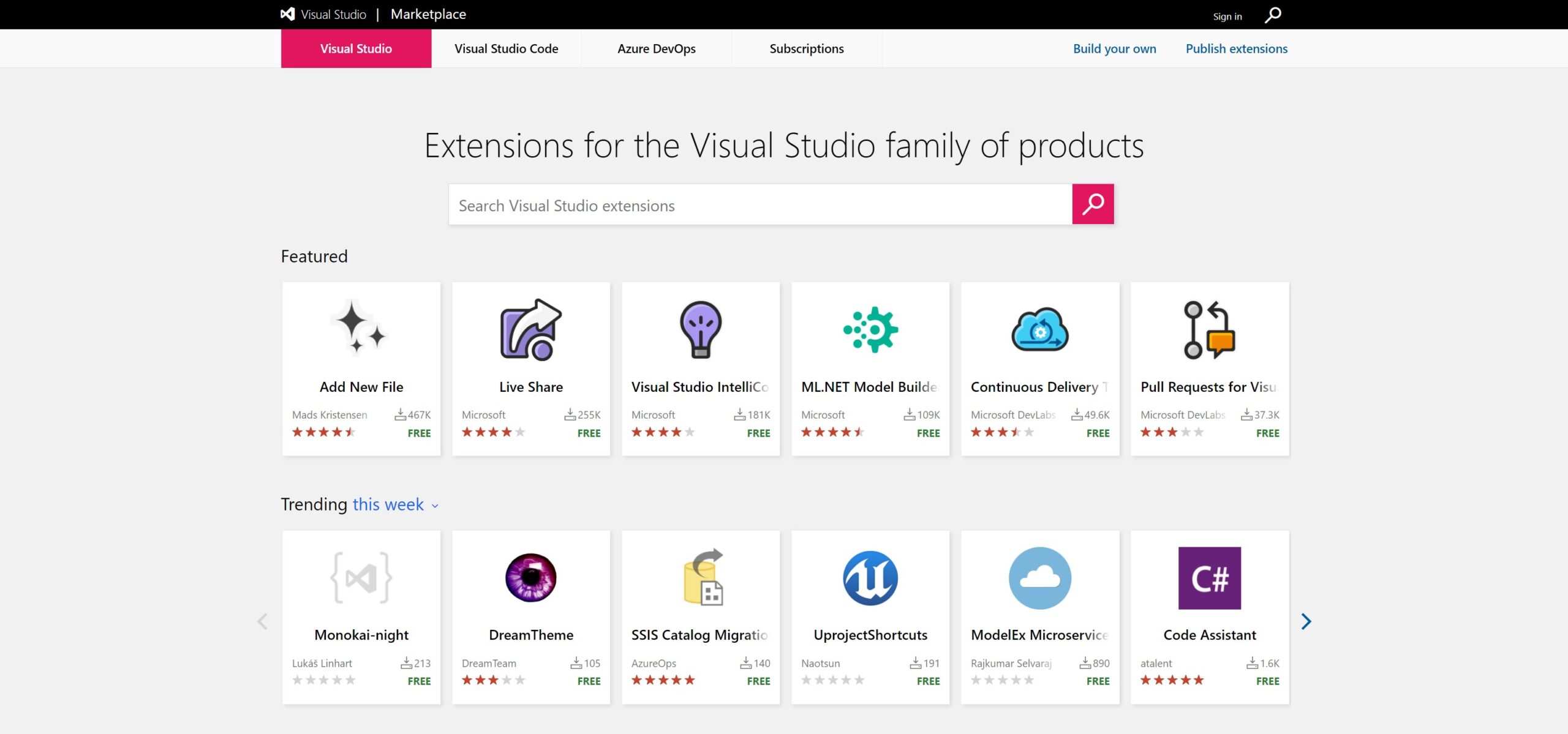The image size is (1568, 734).
Task: Click the Sign in button
Action: click(1225, 15)
